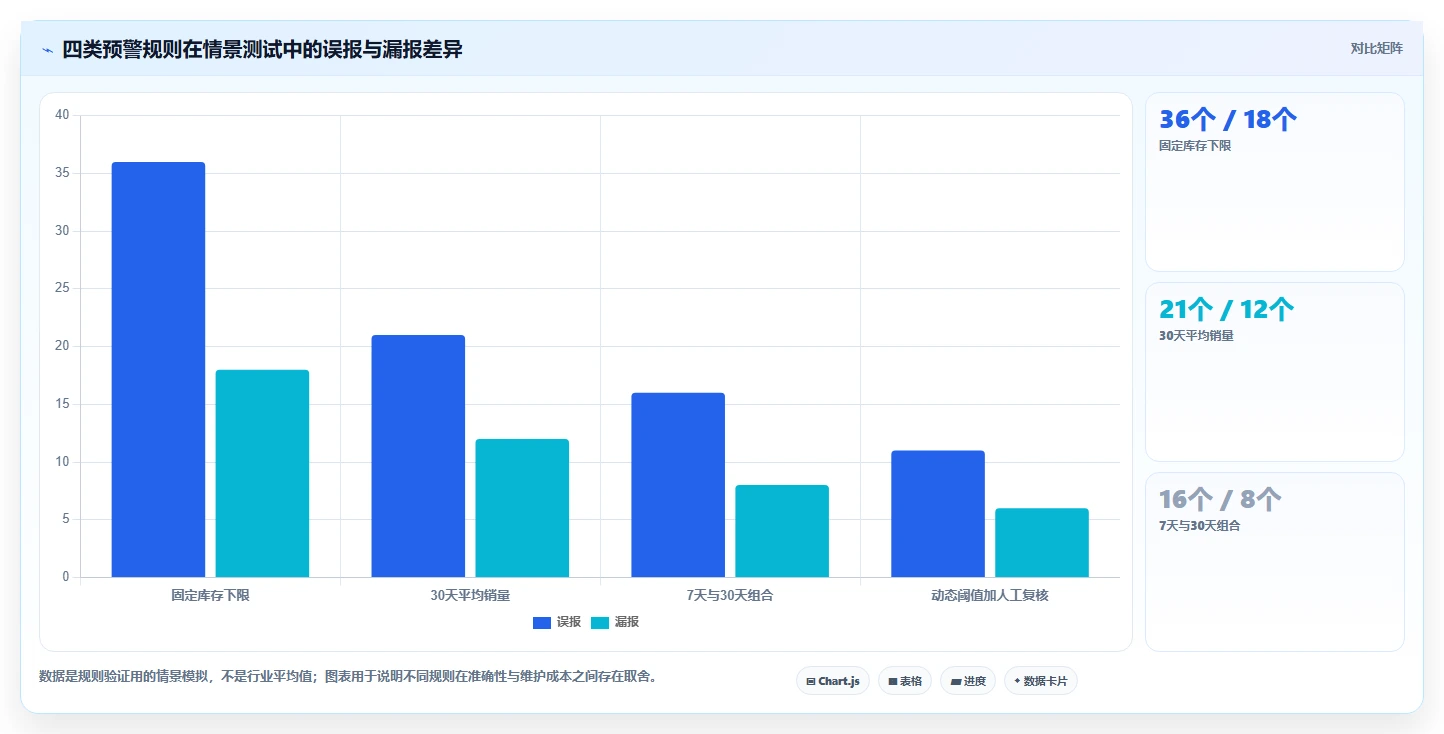Click the 对比矩阵 label in header
The height and width of the screenshot is (734, 1444).
click(x=1376, y=49)
